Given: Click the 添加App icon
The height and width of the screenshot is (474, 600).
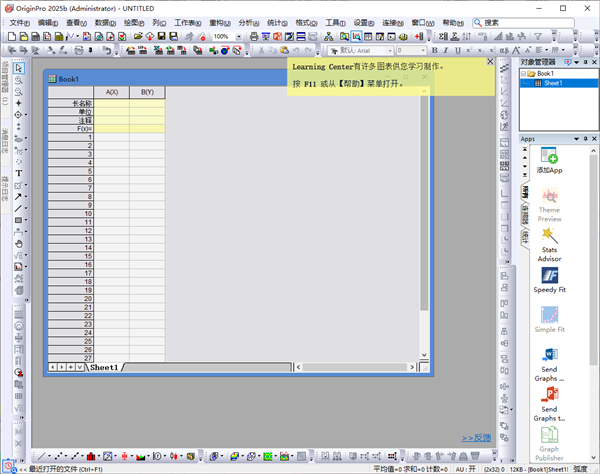Looking at the screenshot, I should (x=549, y=158).
